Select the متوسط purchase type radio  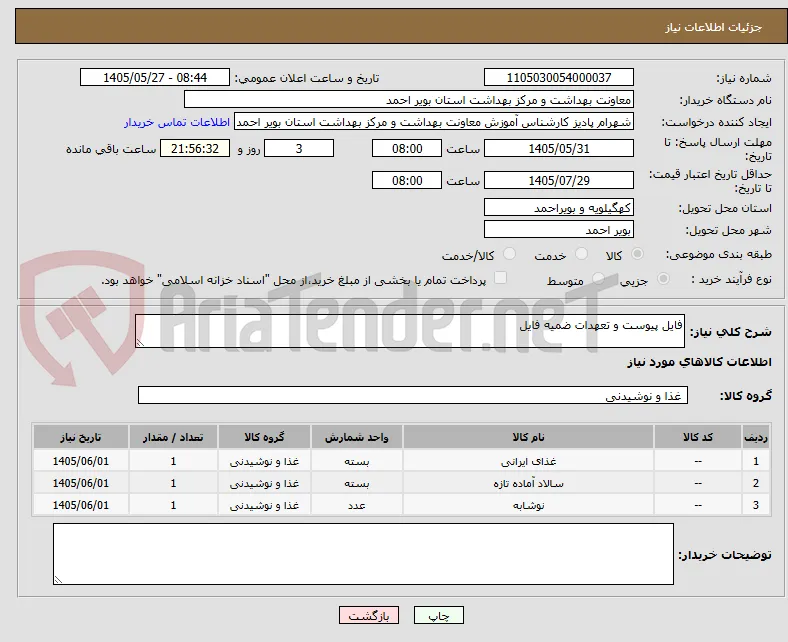pos(598,279)
